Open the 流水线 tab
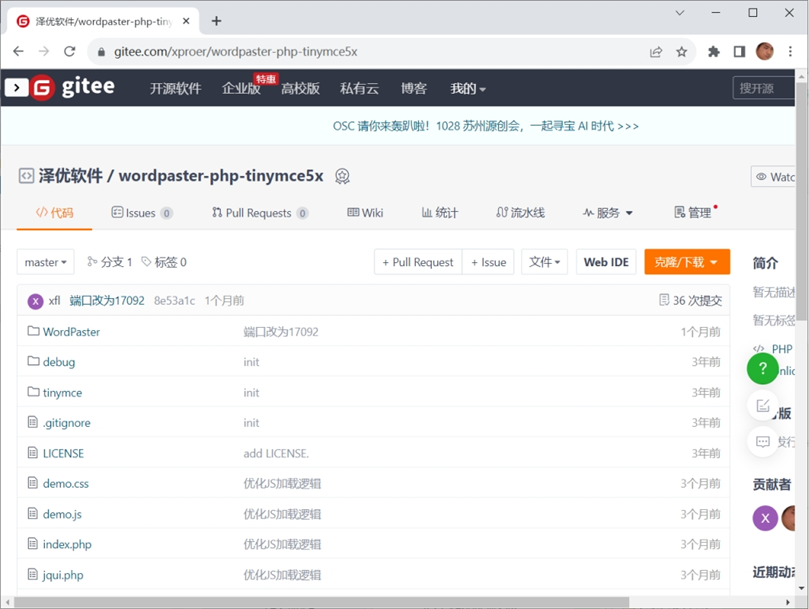This screenshot has height=609, width=809. (520, 213)
